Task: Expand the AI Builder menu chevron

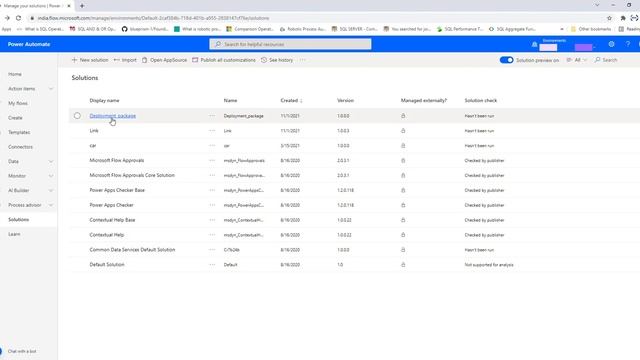Action: point(51,191)
